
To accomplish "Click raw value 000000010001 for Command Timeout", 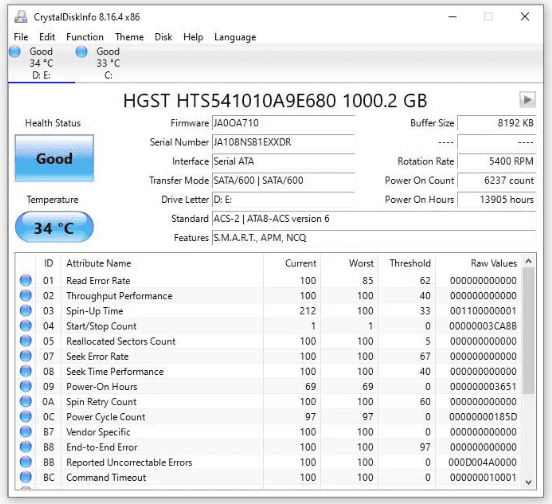I will (x=483, y=478).
